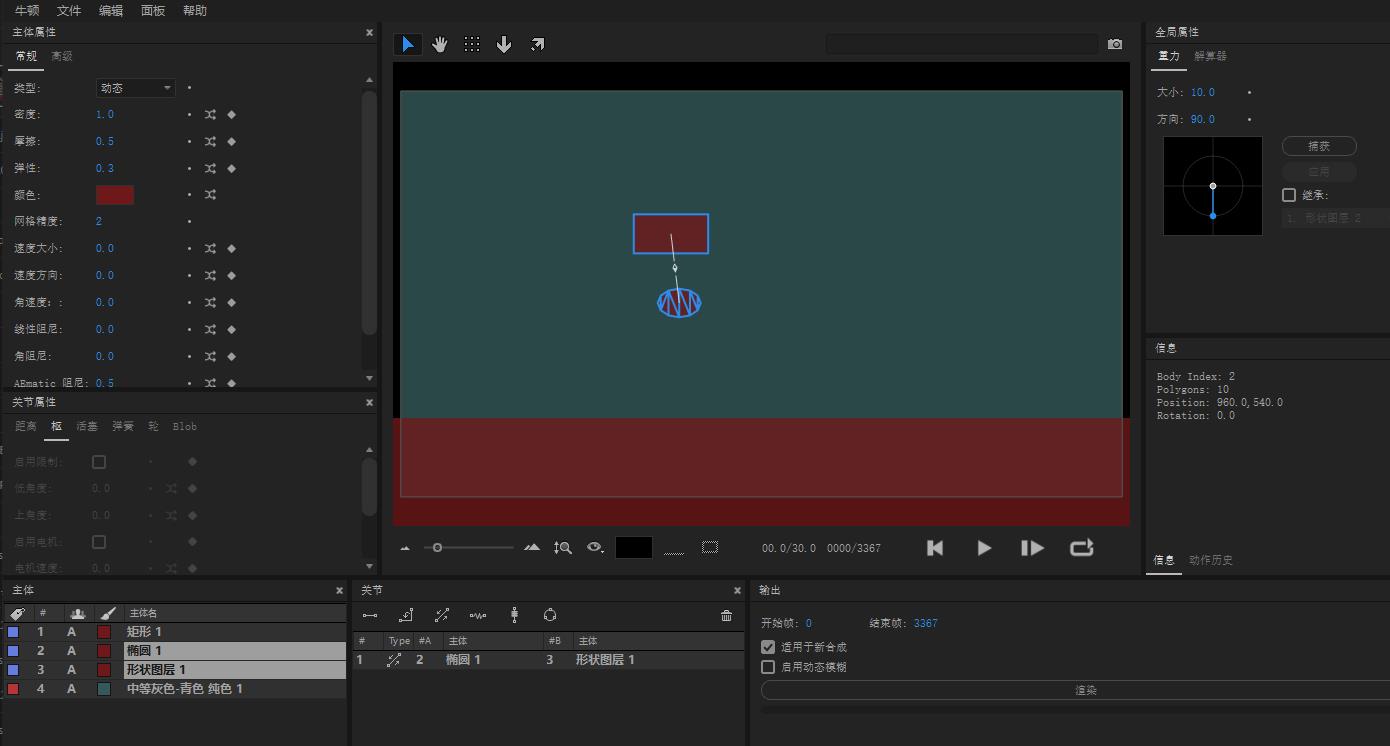Screen dimensions: 1390x746
Task: Click randomize icon for 密度
Action: pos(210,115)
